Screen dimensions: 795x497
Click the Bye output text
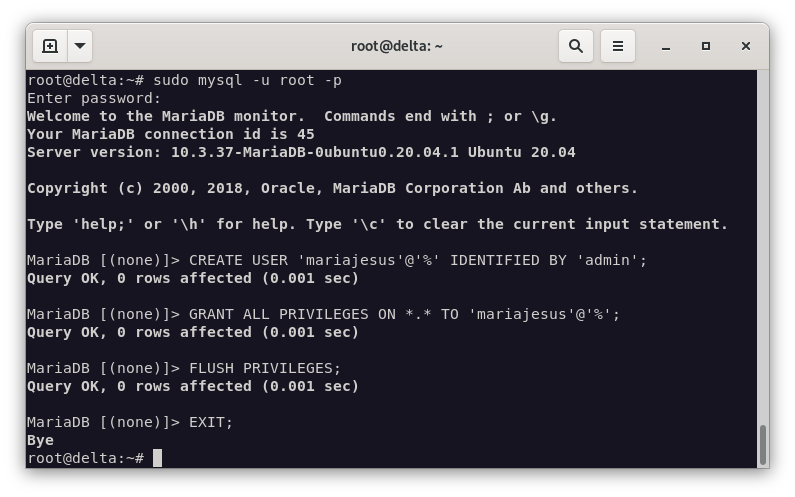coord(41,440)
